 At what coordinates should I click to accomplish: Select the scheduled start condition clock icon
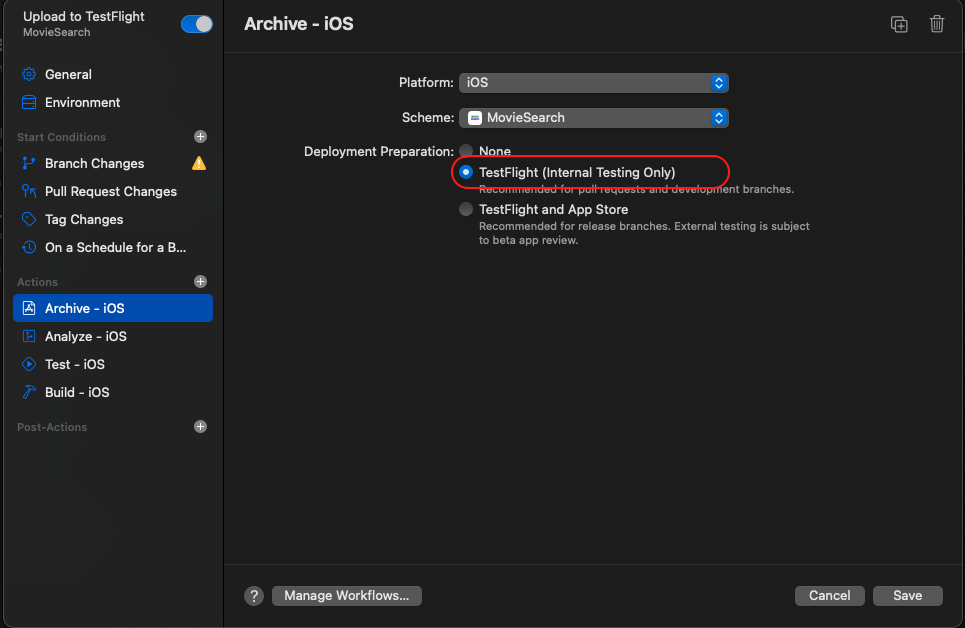(29, 248)
